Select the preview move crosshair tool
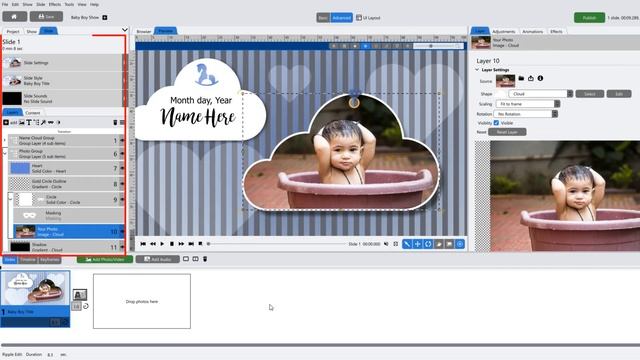The height and width of the screenshot is (360, 640). (418, 244)
